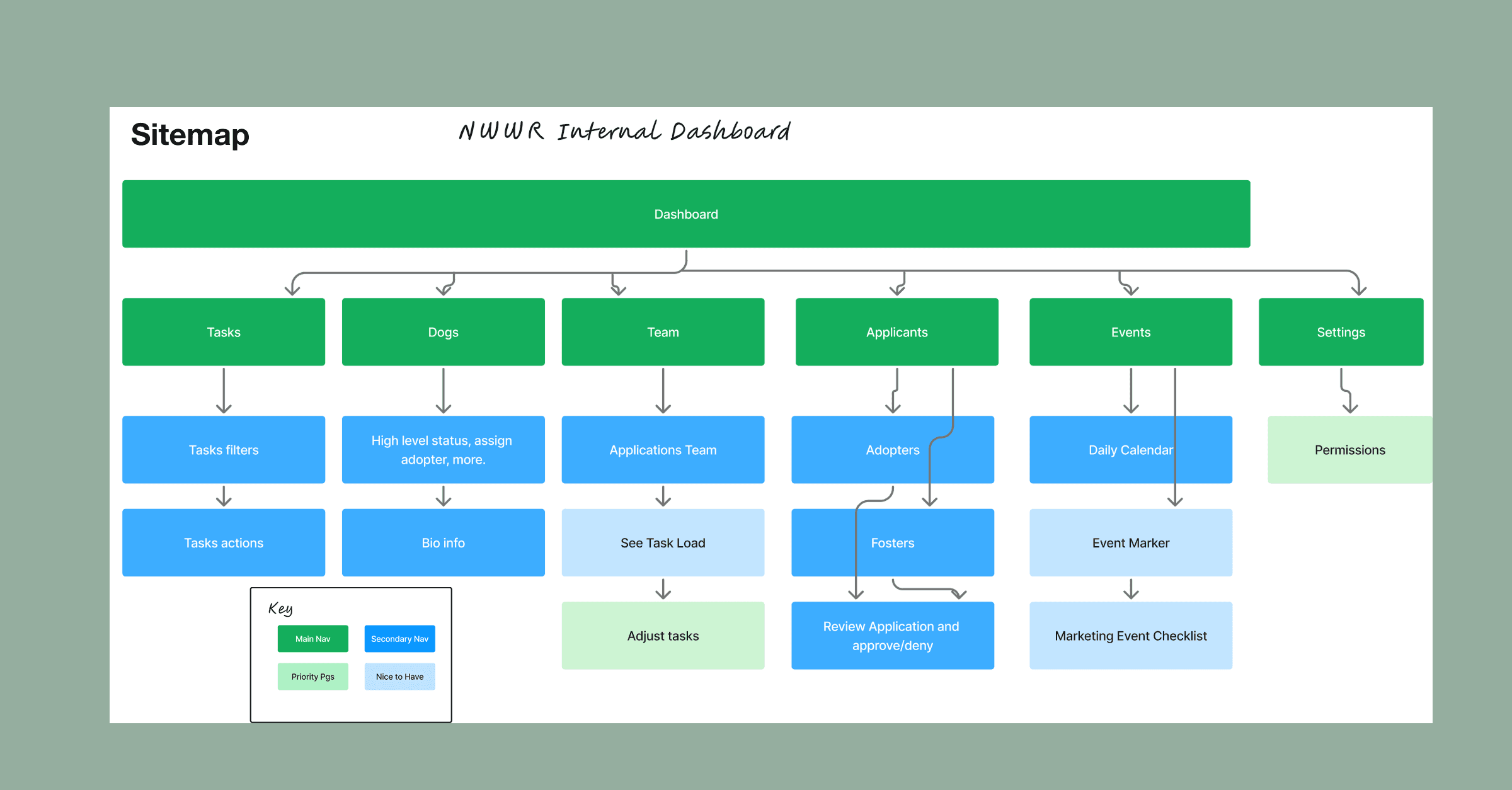1512x790 pixels.
Task: Select the NWWR Internal Dashboard handwritten title
Action: [624, 131]
